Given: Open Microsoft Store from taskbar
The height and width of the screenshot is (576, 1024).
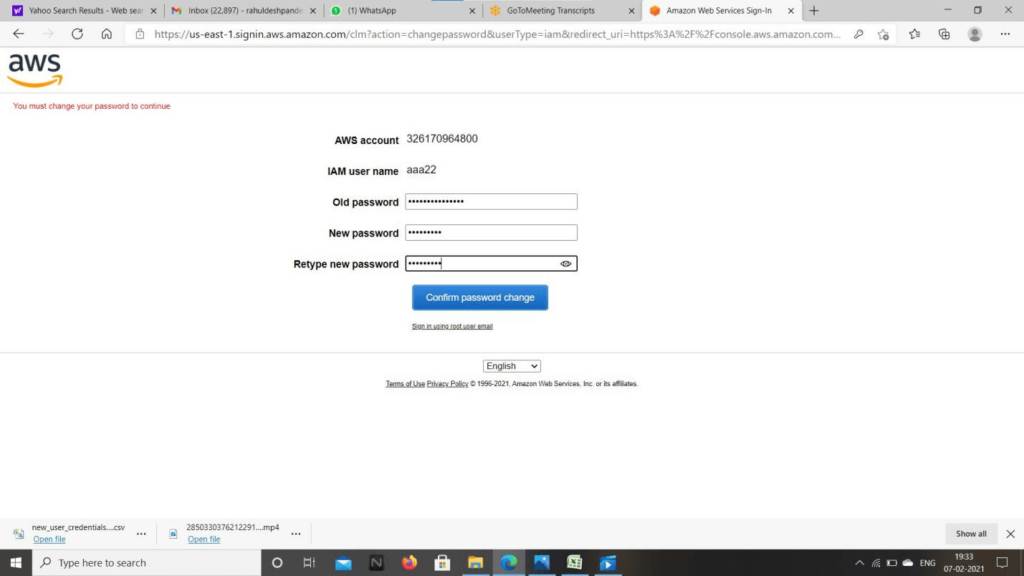Looking at the screenshot, I should 442,562.
